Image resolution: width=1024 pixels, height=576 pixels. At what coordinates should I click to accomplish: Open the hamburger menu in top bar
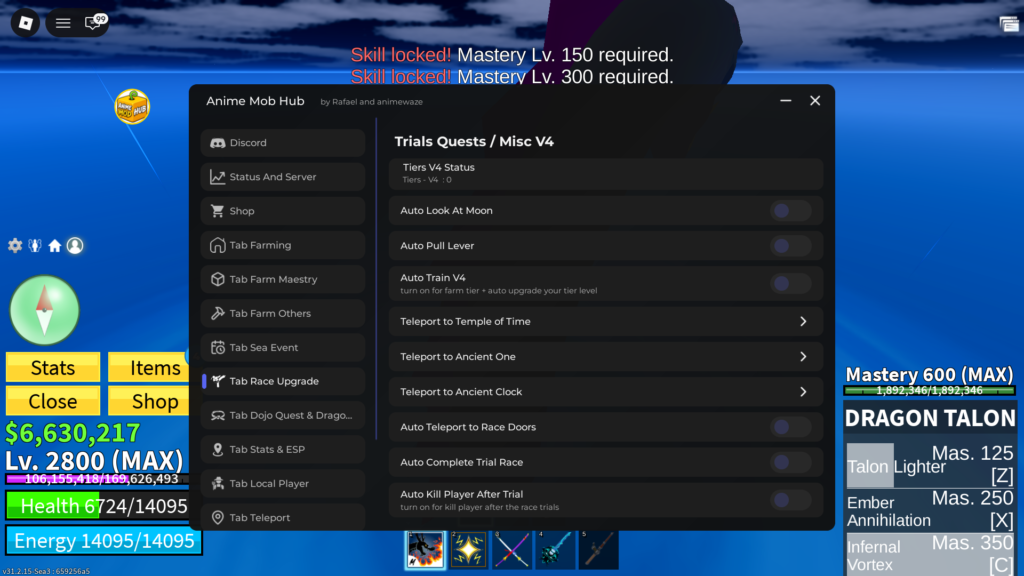(x=63, y=24)
